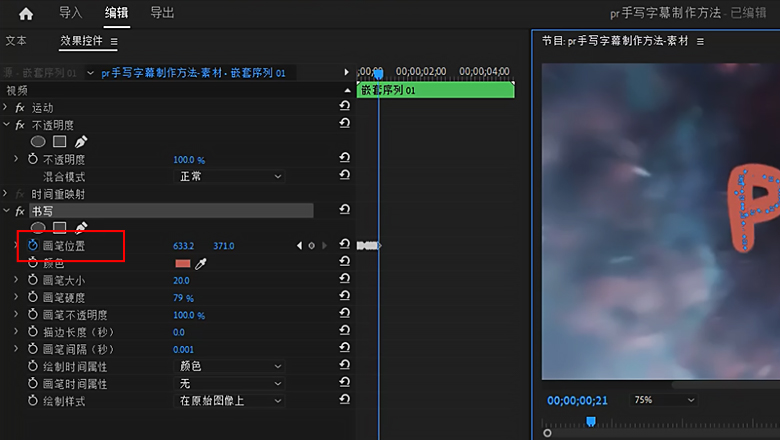Create rectangle mask under 书写
This screenshot has height=440, width=780.
point(60,228)
